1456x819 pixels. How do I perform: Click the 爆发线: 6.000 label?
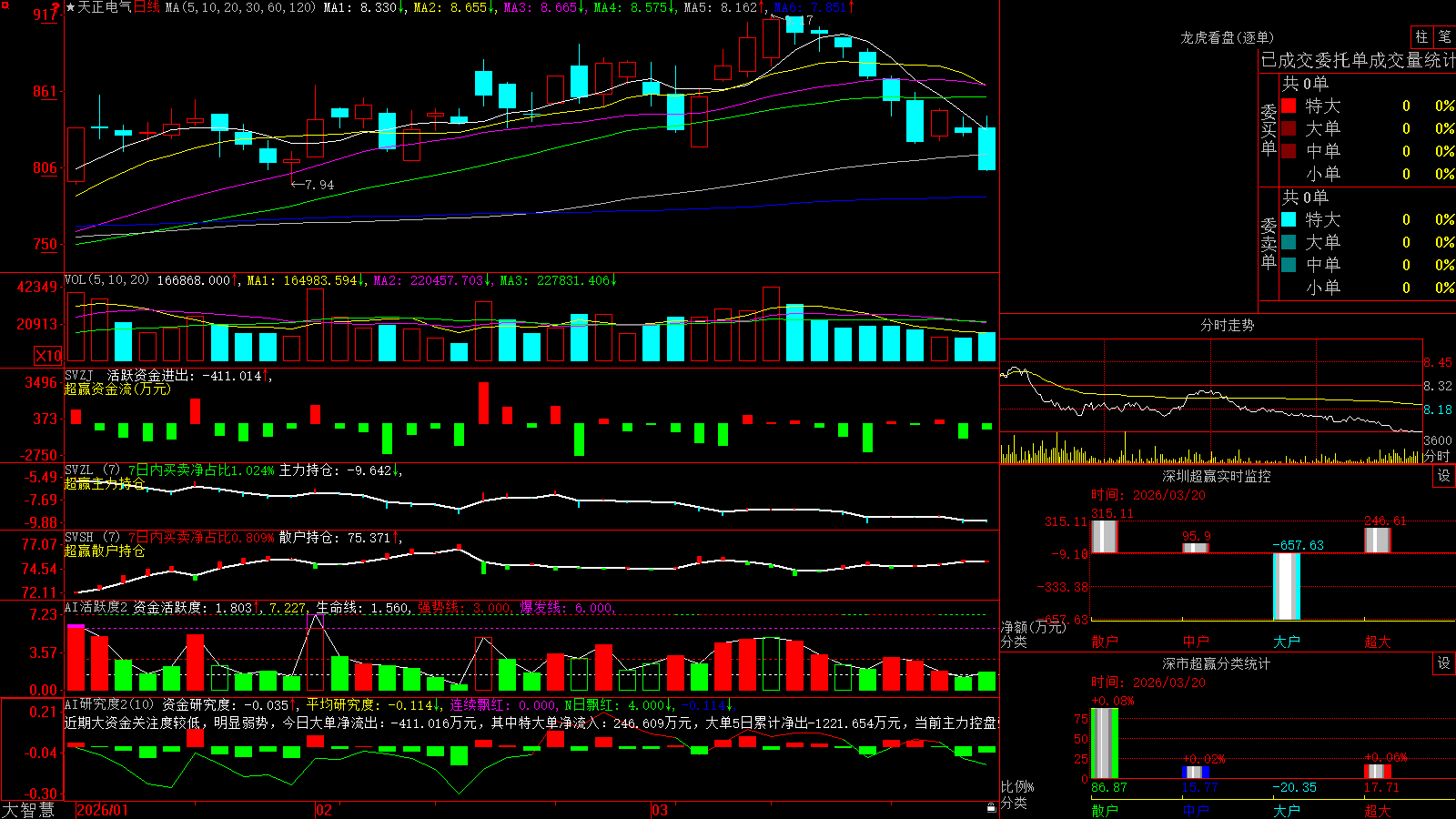tap(566, 607)
